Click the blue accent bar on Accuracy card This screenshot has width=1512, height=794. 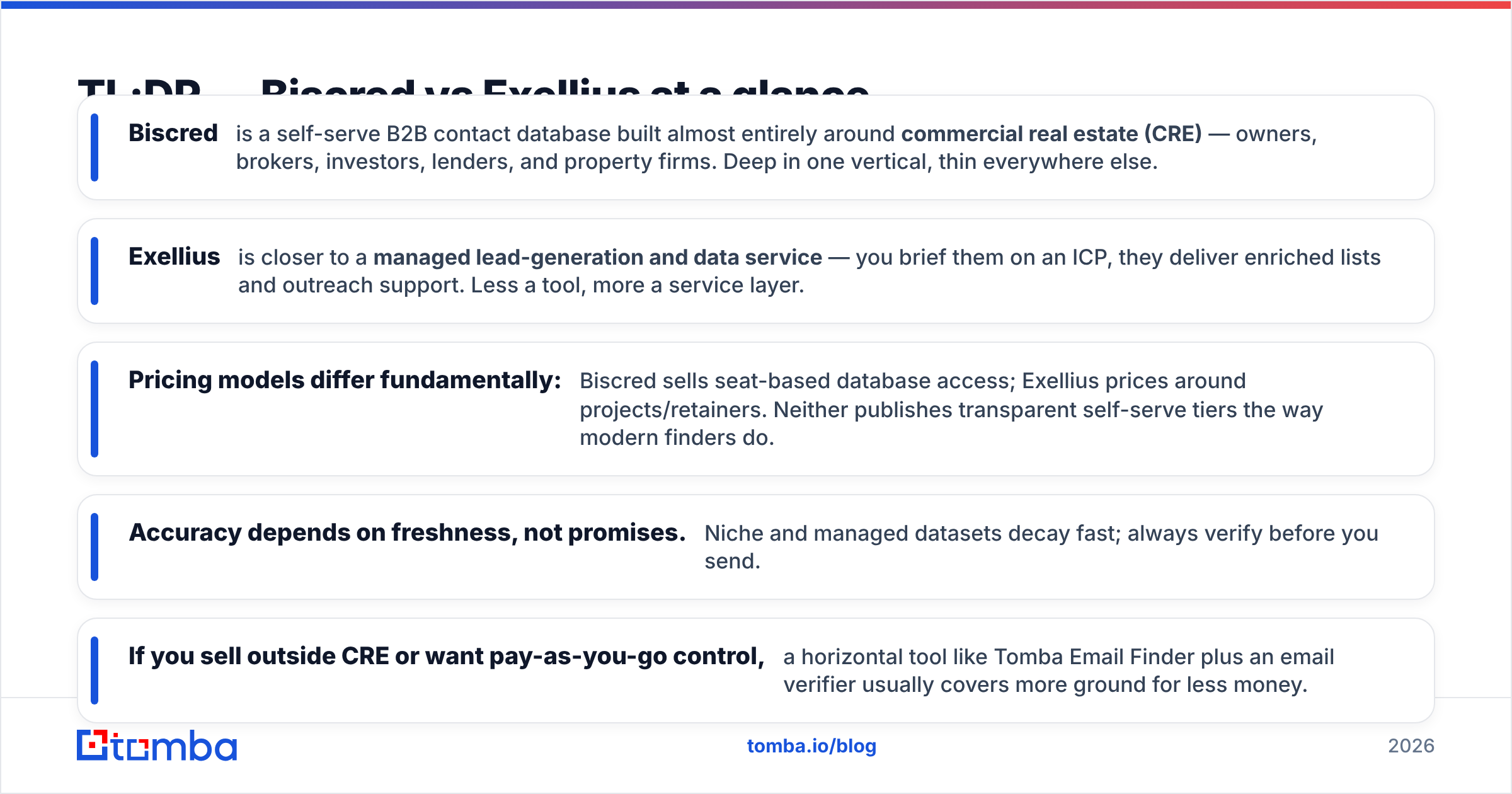coord(94,547)
